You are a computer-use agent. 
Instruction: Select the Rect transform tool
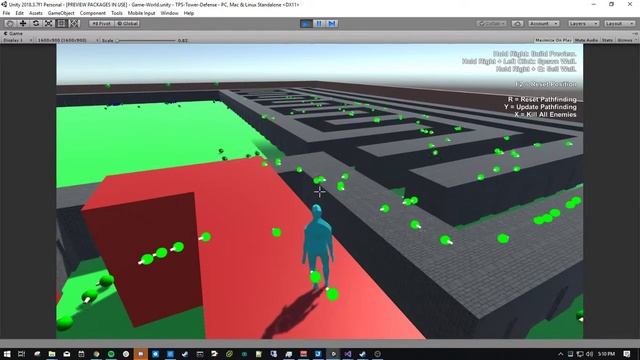61,24
